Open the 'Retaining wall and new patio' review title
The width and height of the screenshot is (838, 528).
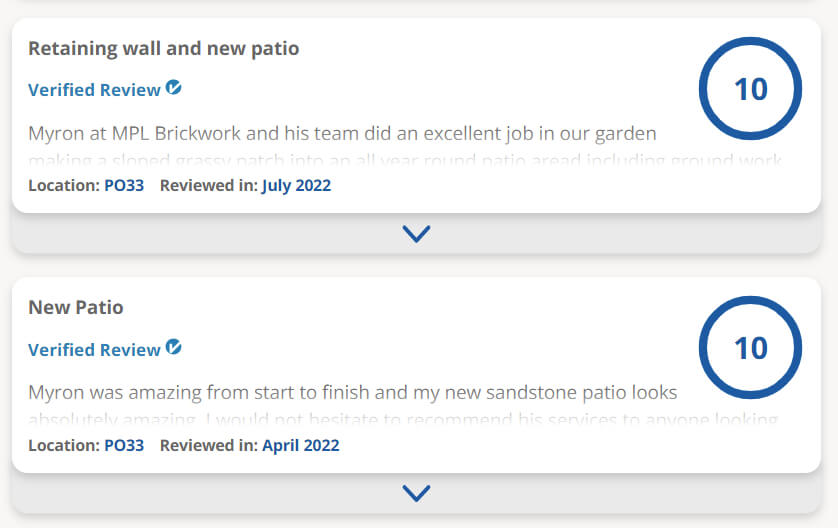pos(163,48)
